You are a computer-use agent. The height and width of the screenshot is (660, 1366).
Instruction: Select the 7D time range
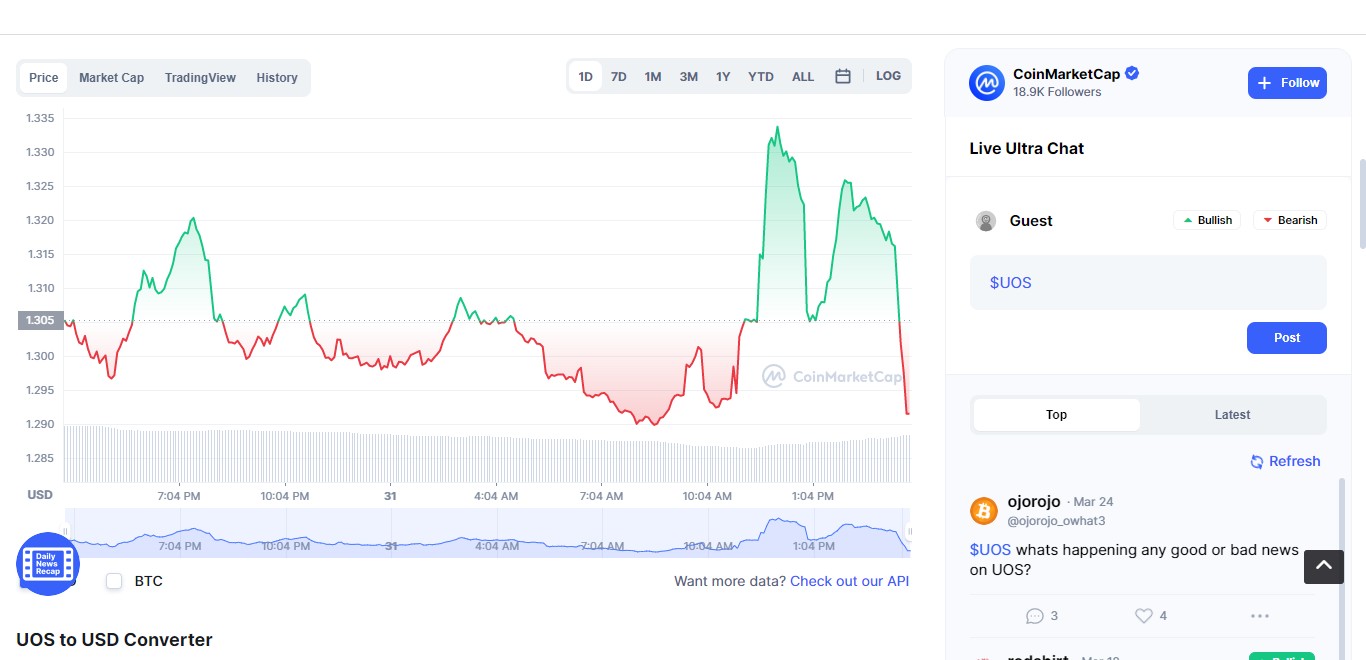coord(619,76)
